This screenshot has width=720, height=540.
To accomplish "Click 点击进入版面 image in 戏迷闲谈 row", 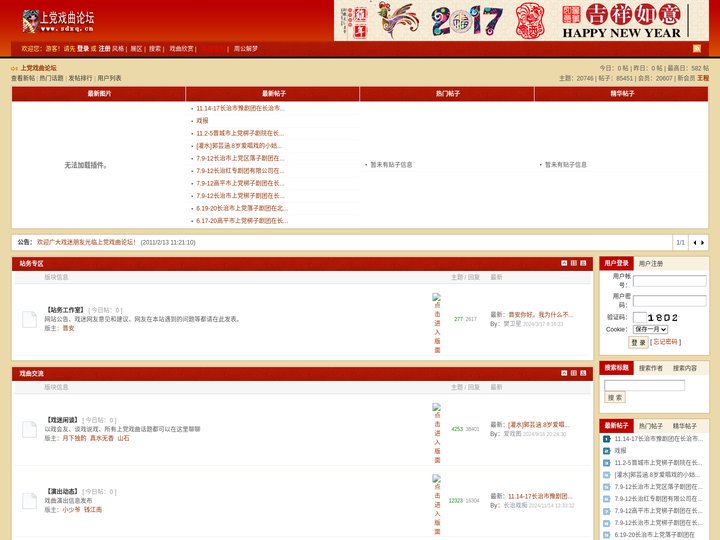I will (x=437, y=433).
